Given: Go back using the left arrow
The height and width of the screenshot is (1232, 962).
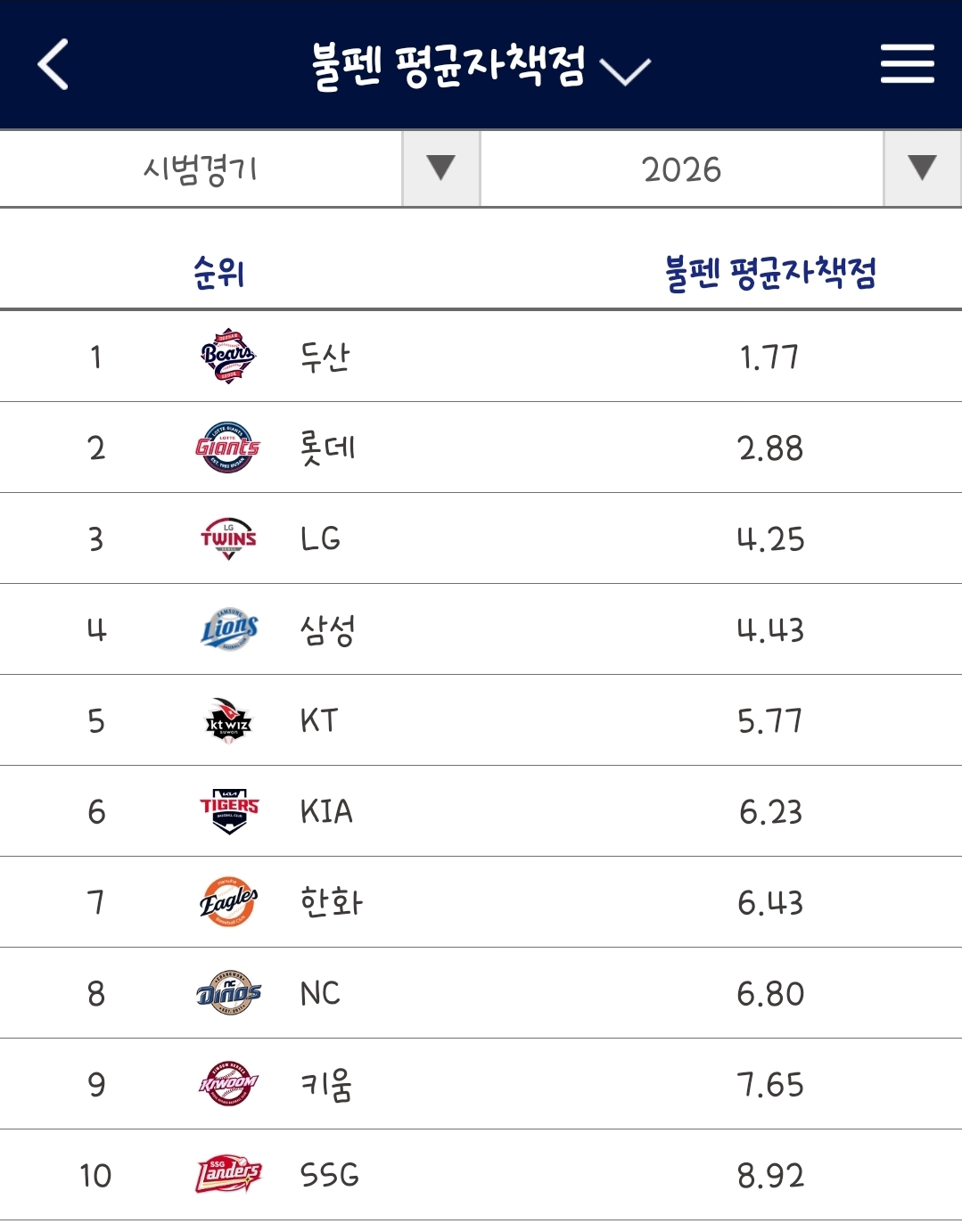Looking at the screenshot, I should pos(53,64).
